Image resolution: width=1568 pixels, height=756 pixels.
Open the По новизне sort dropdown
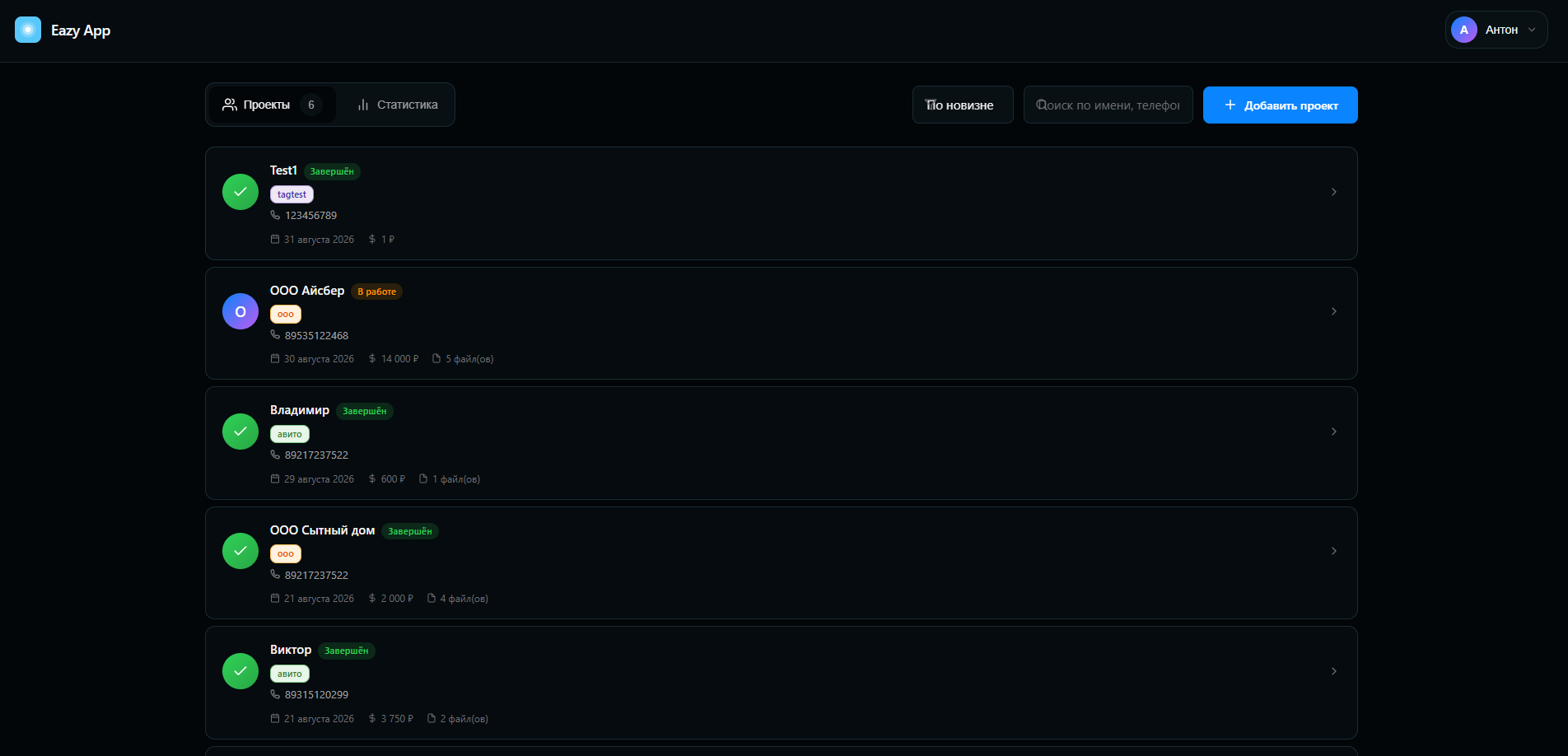(x=963, y=105)
